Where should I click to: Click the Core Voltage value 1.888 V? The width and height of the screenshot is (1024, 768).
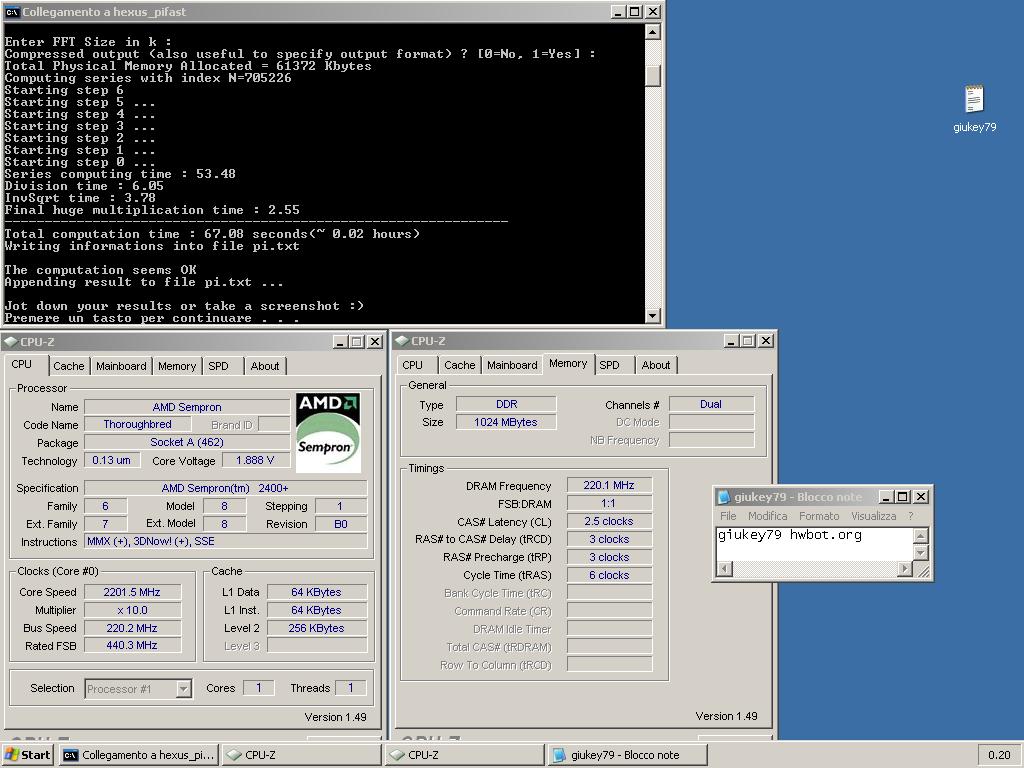coord(255,460)
